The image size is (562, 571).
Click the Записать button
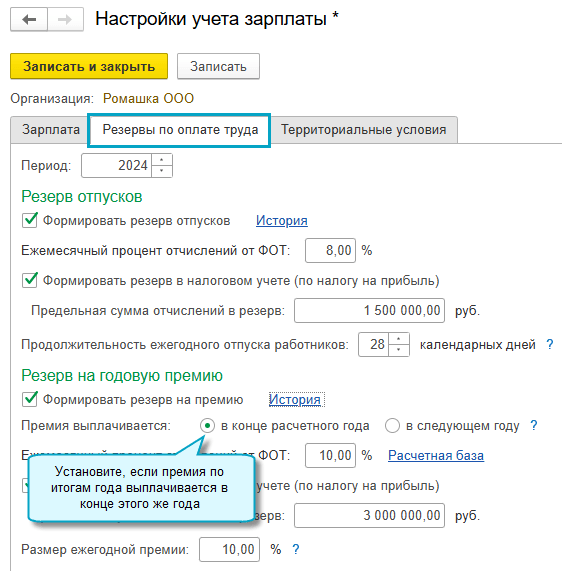tap(218, 66)
